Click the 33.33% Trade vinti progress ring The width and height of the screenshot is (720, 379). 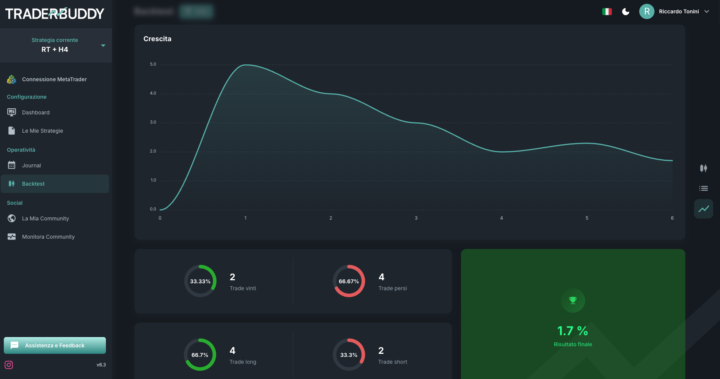tap(200, 281)
